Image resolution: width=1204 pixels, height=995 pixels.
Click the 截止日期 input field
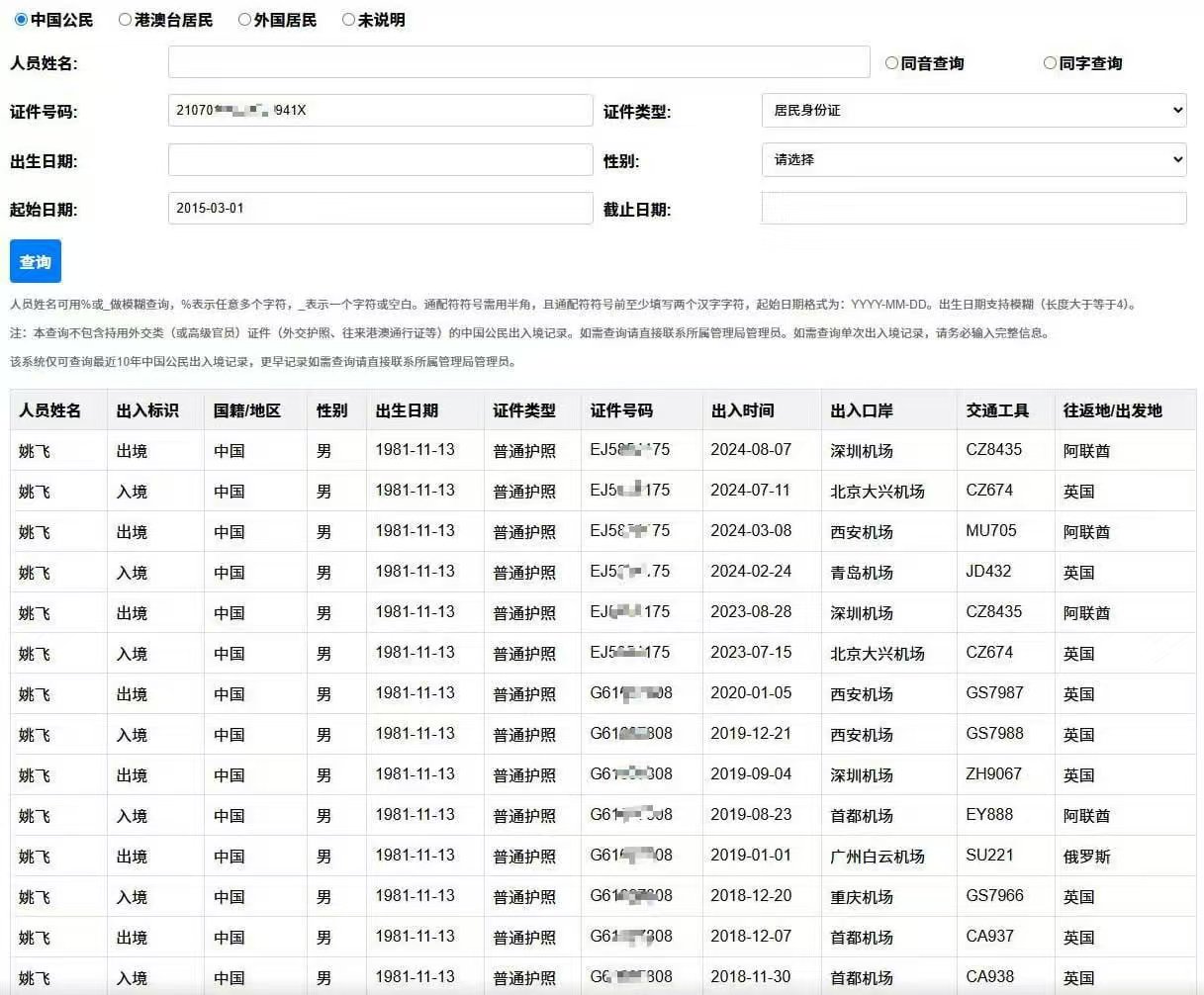974,208
